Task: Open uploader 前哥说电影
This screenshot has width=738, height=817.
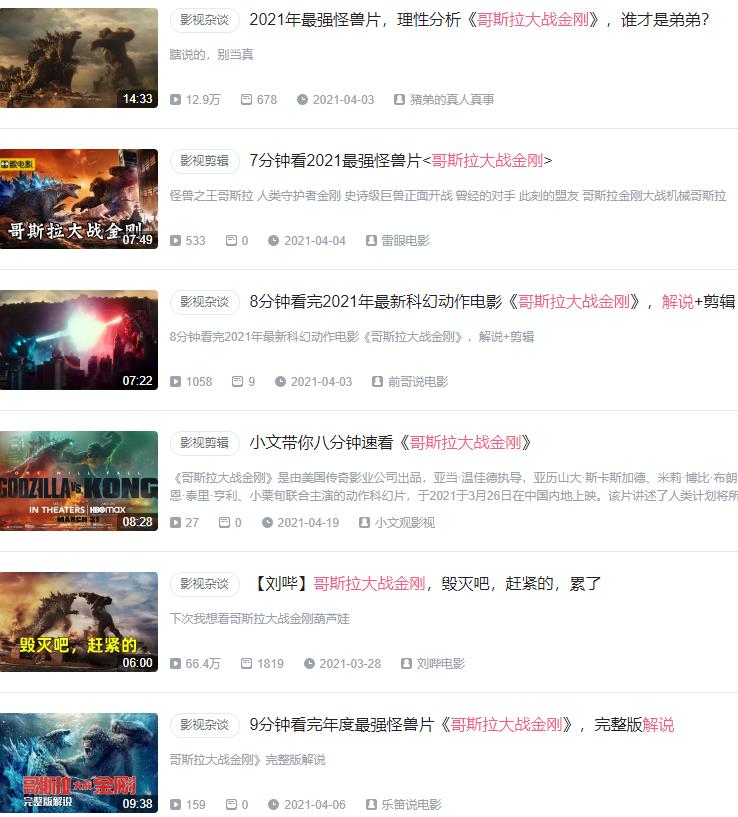Action: (x=418, y=382)
